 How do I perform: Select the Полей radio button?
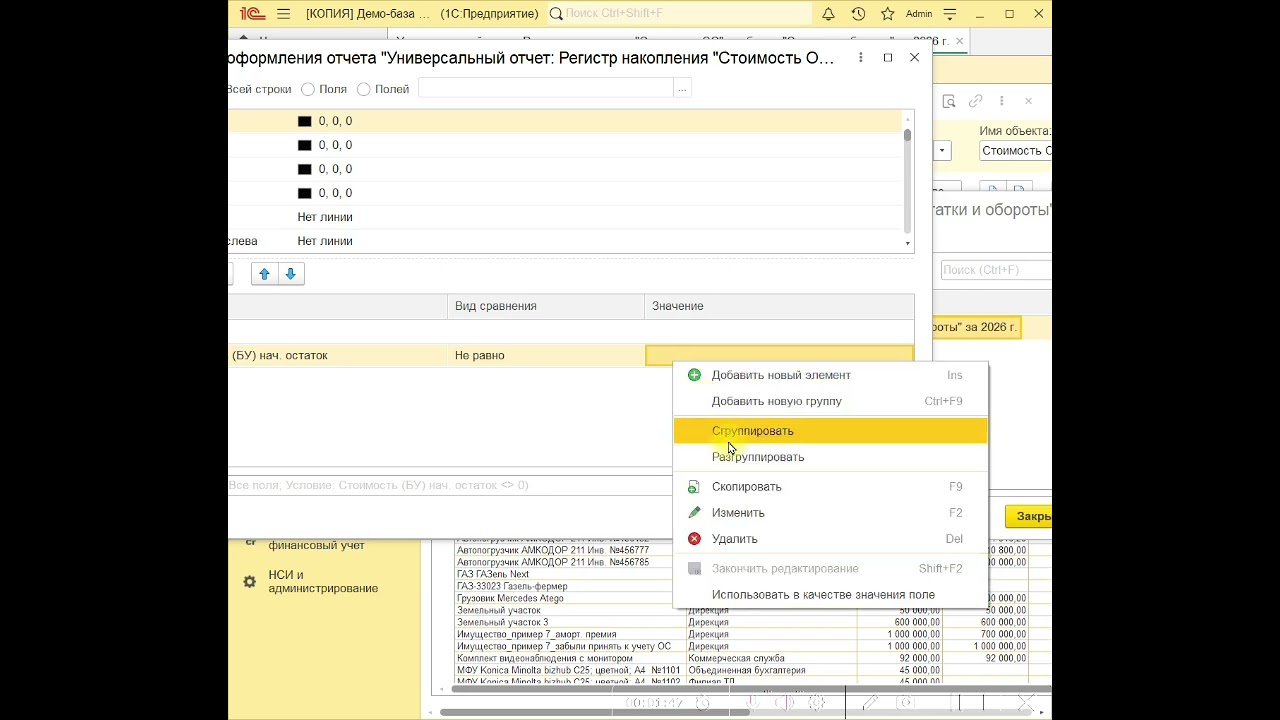[364, 89]
